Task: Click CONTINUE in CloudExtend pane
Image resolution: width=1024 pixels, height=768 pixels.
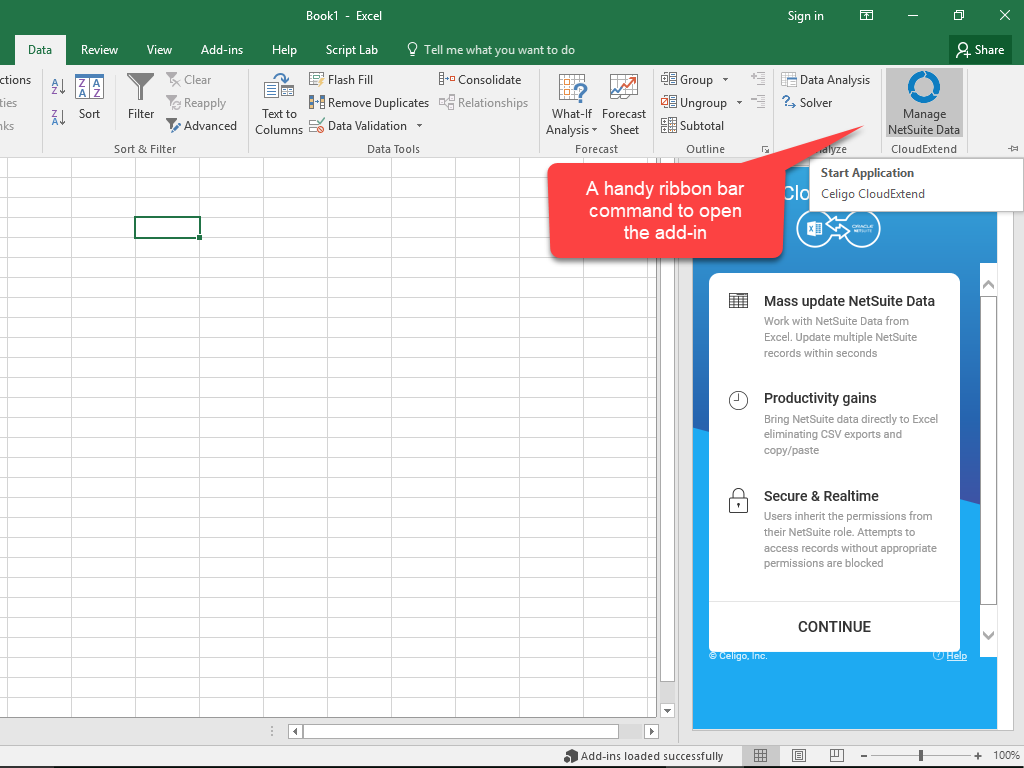Action: tap(835, 626)
